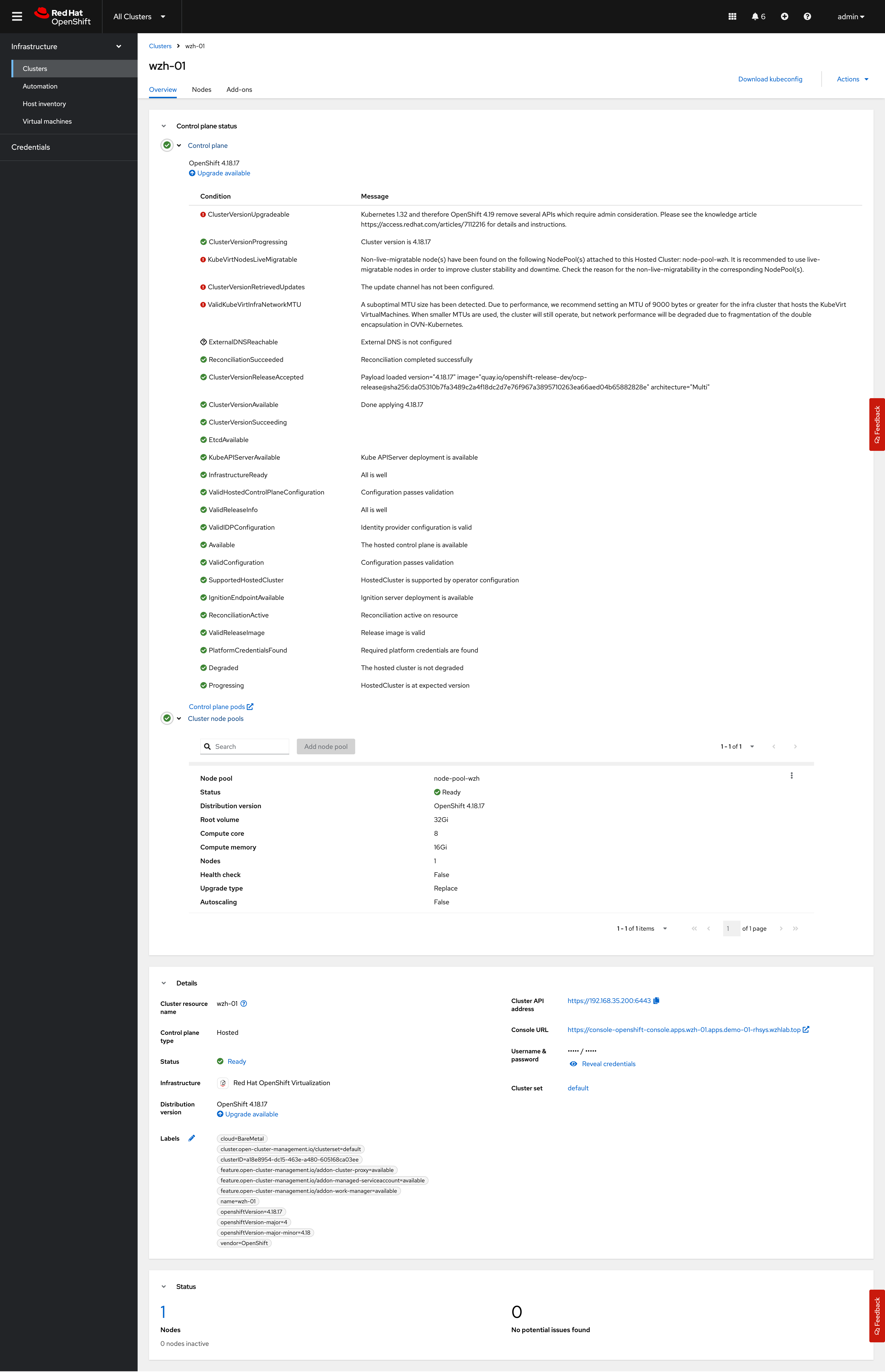Image resolution: width=885 pixels, height=1372 pixels.
Task: Open the application launcher grid icon
Action: click(x=732, y=17)
